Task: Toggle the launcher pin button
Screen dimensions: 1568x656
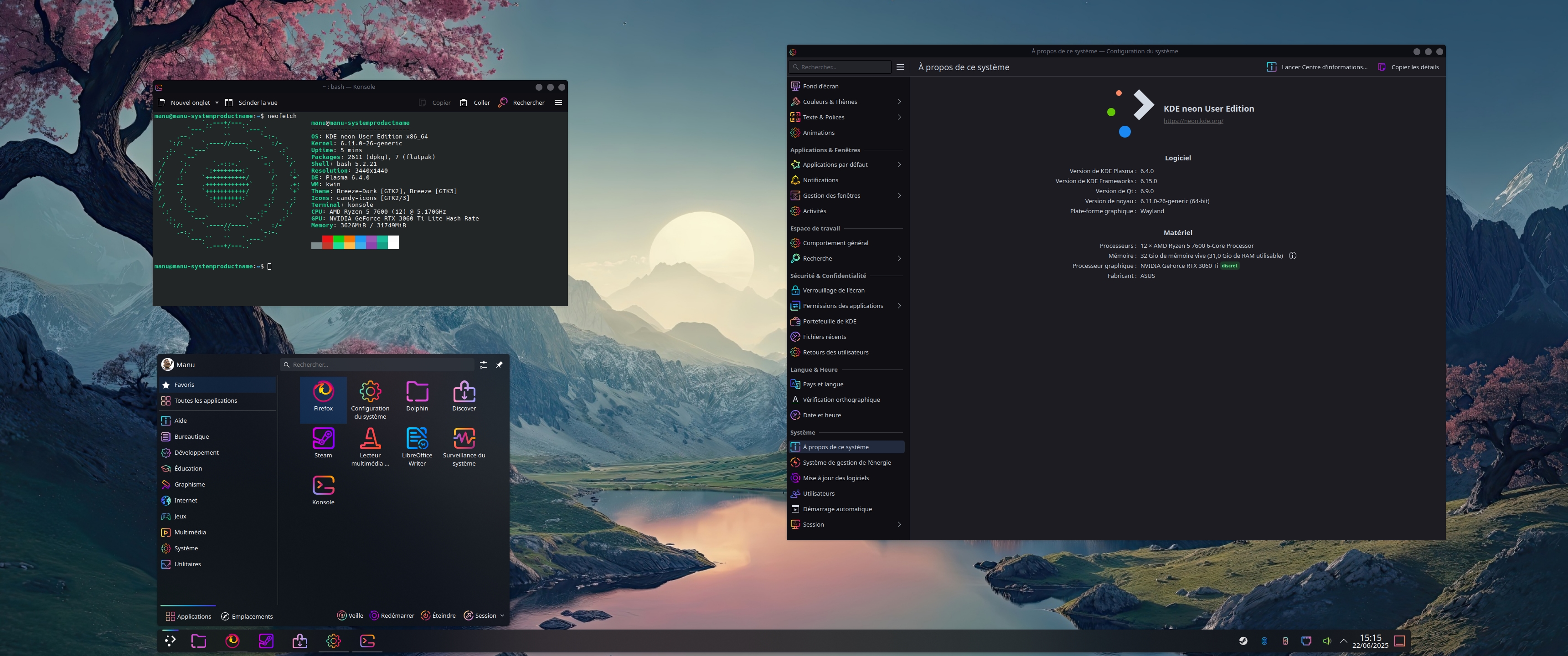Action: click(x=499, y=364)
